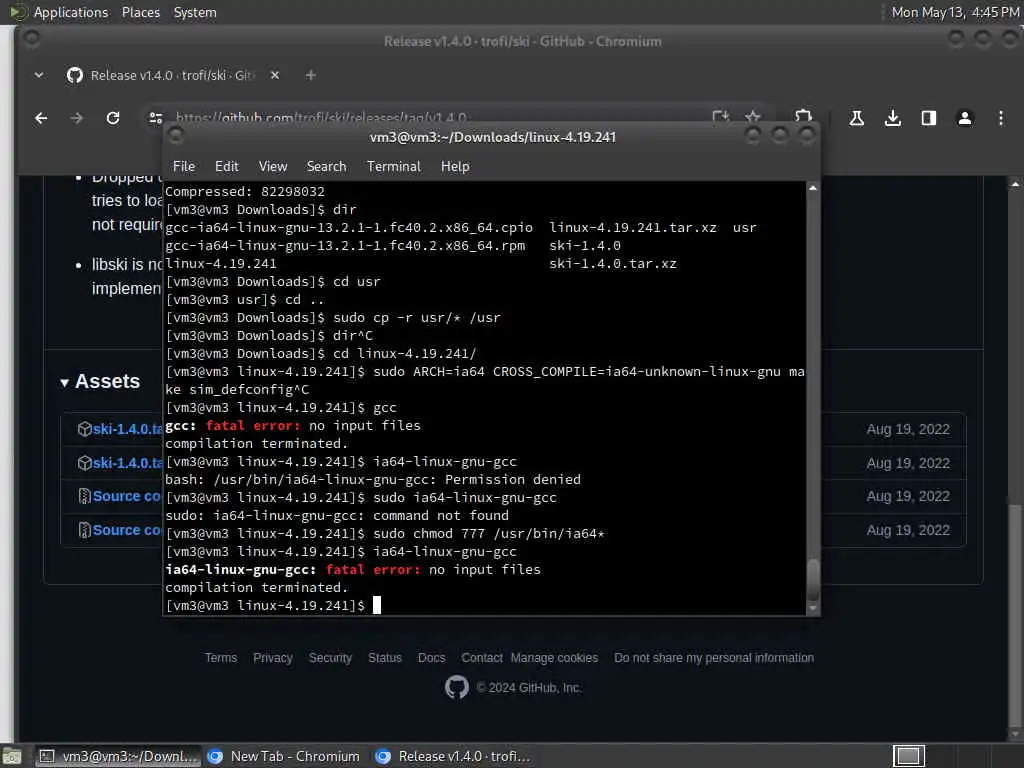Open the Applications menu in top panel
The height and width of the screenshot is (768, 1024).
point(71,12)
